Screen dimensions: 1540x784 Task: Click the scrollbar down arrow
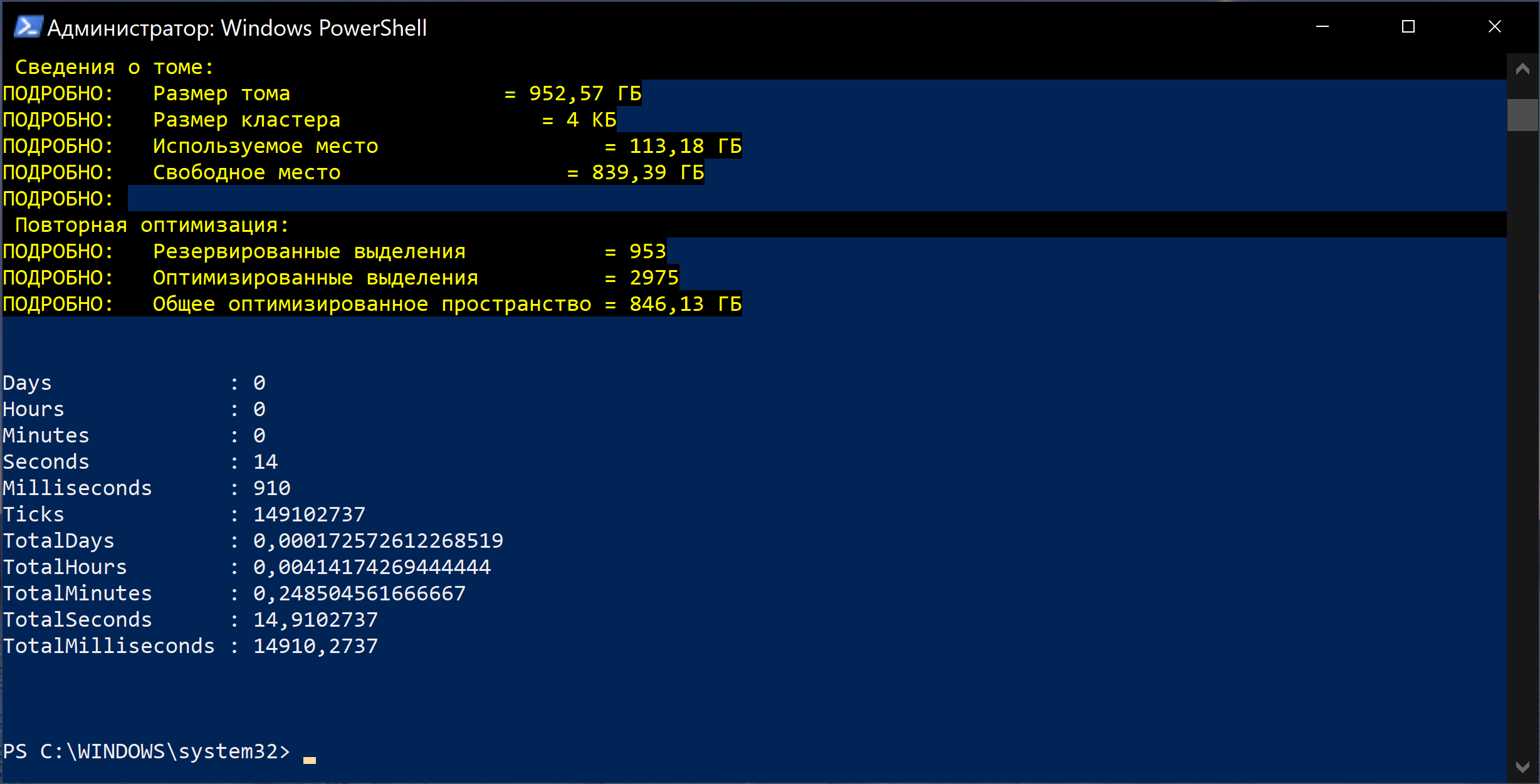click(x=1522, y=766)
